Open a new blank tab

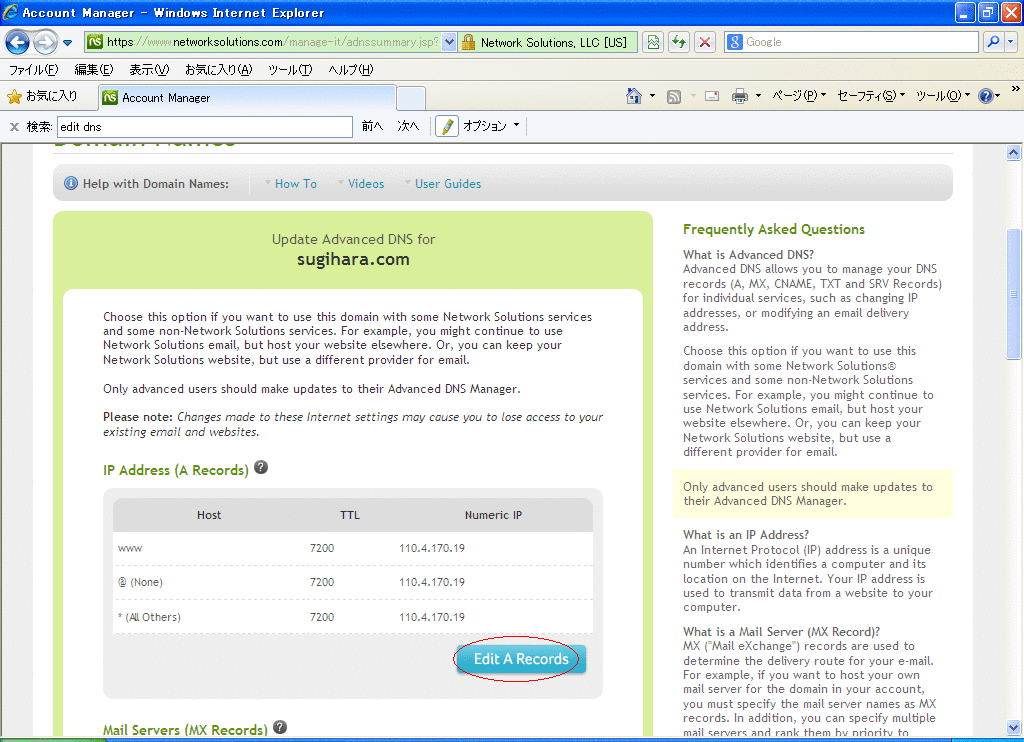(x=411, y=98)
